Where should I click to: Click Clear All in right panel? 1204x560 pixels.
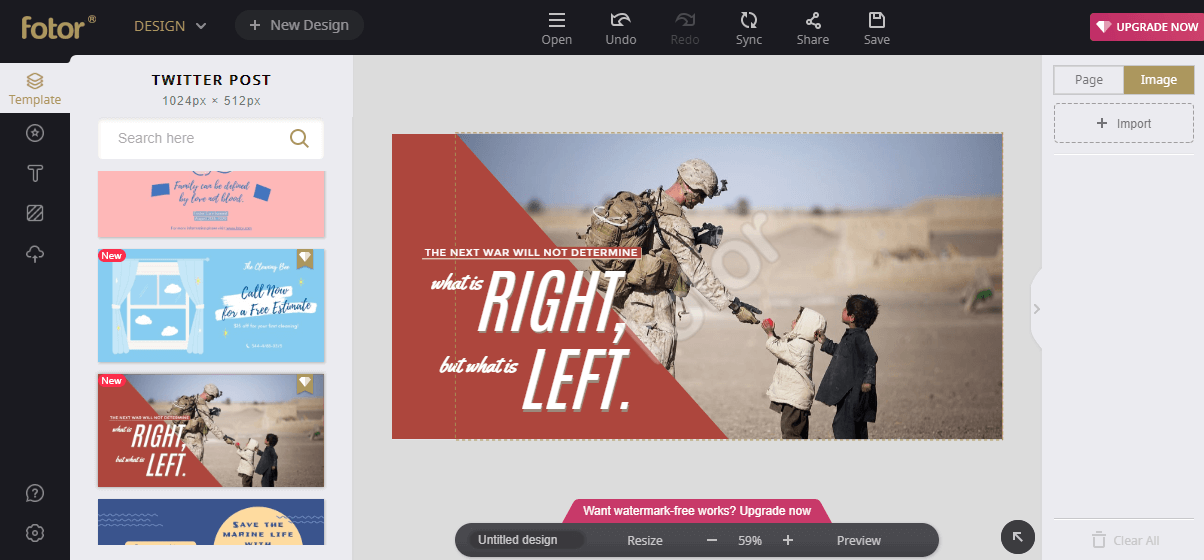click(x=1125, y=540)
